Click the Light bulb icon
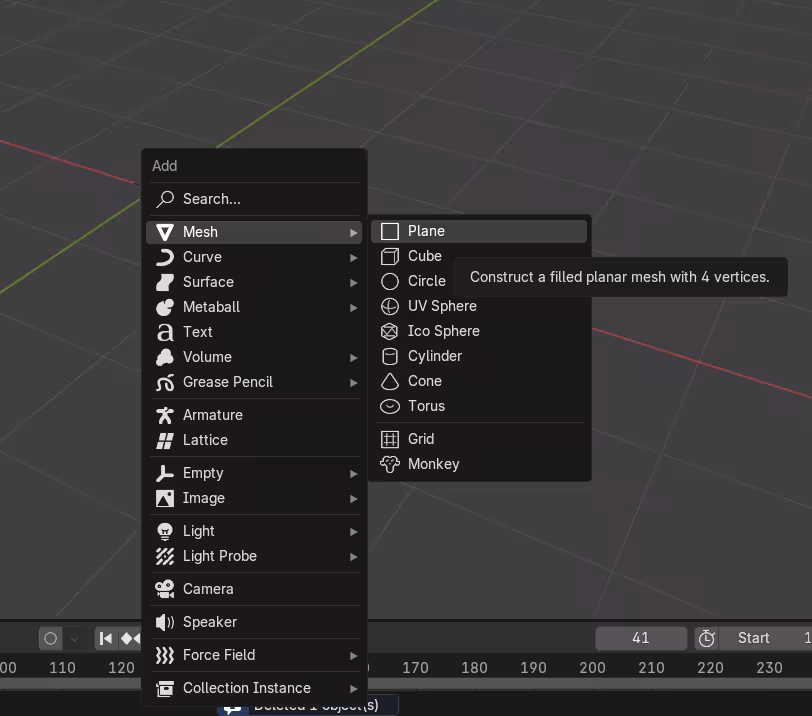 click(165, 531)
